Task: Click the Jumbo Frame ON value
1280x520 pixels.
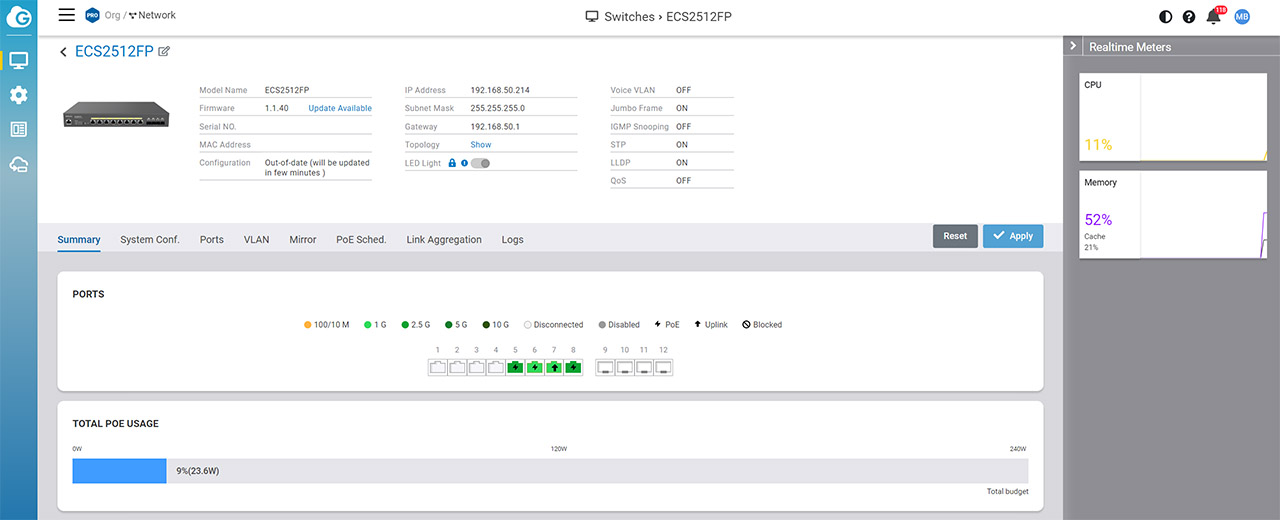Action: click(x=682, y=108)
